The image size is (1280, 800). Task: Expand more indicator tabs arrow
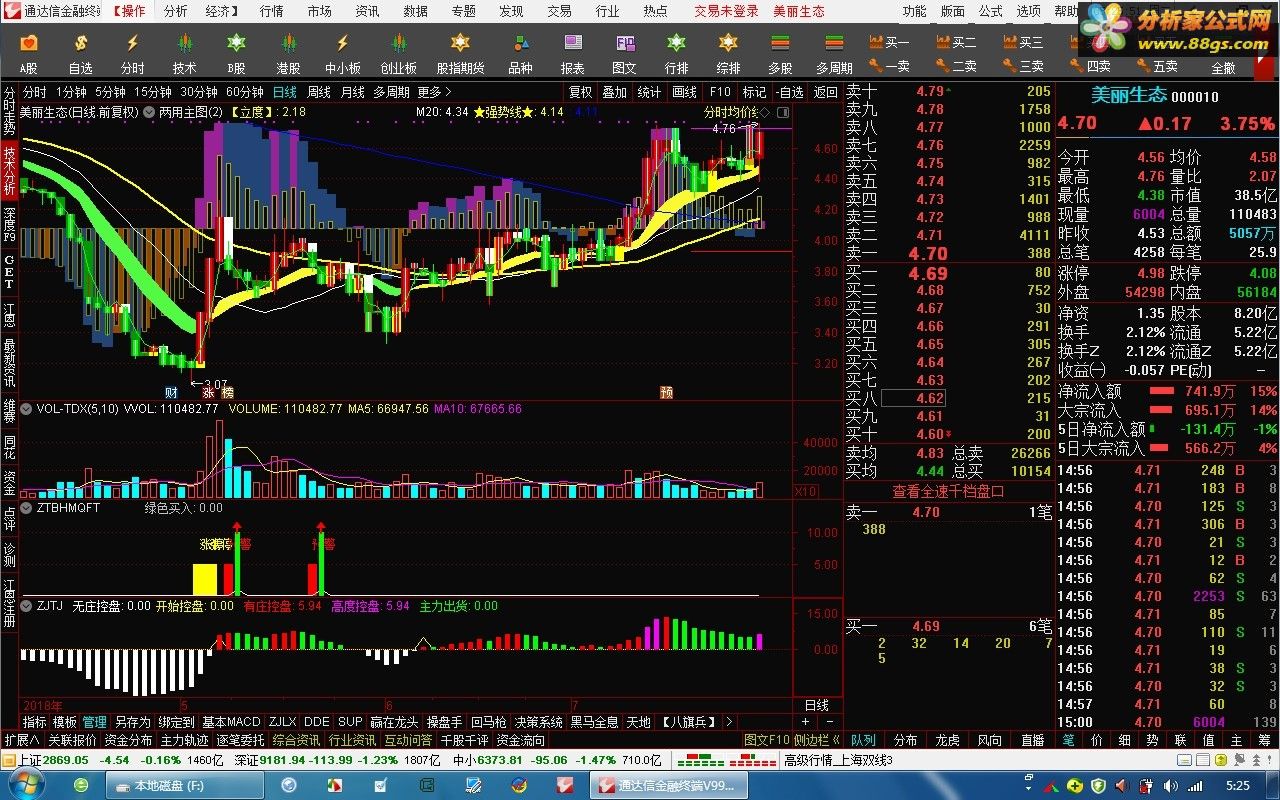click(728, 721)
